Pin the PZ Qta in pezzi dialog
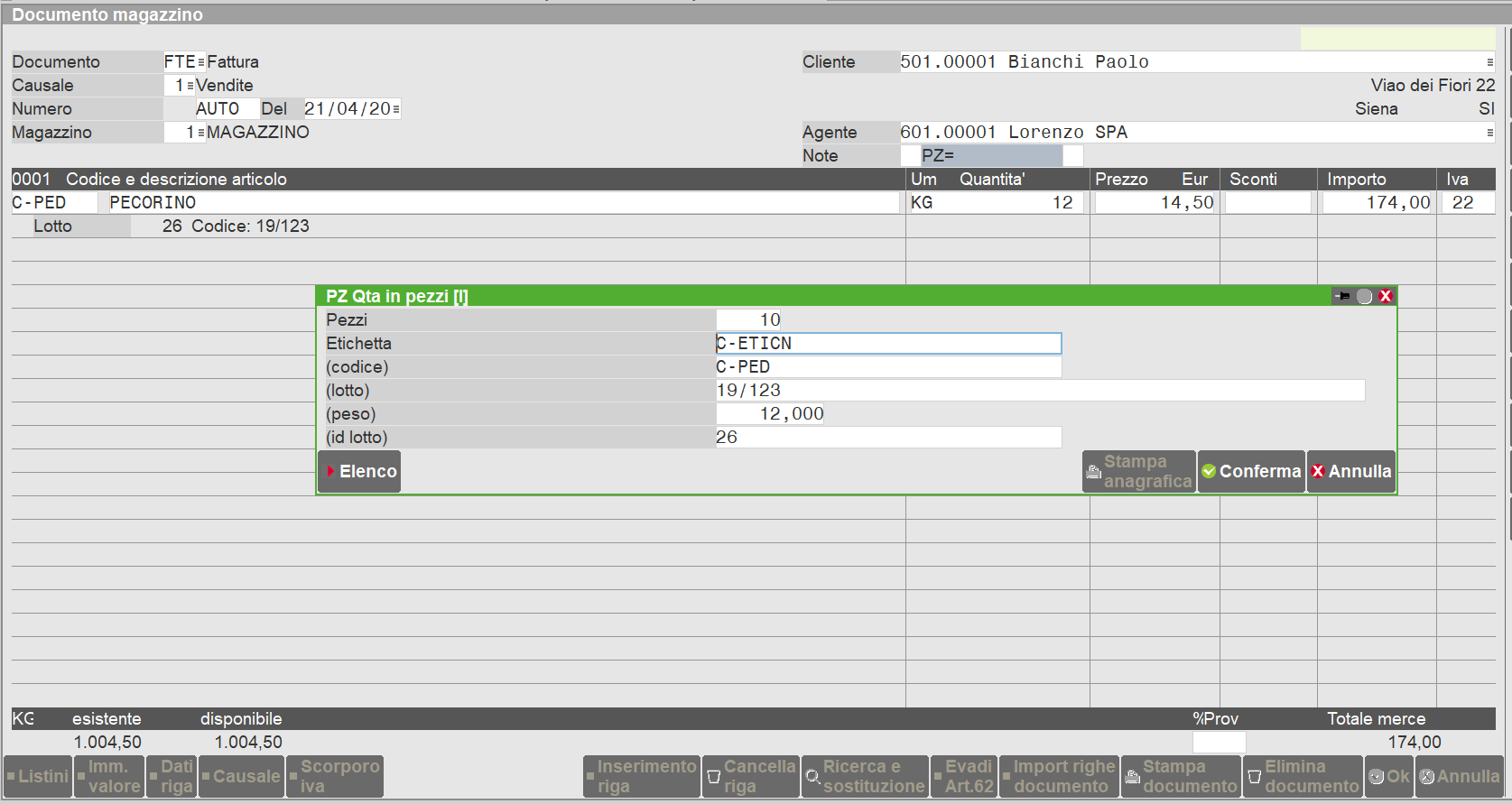Image resolution: width=1512 pixels, height=804 pixels. (x=1342, y=296)
